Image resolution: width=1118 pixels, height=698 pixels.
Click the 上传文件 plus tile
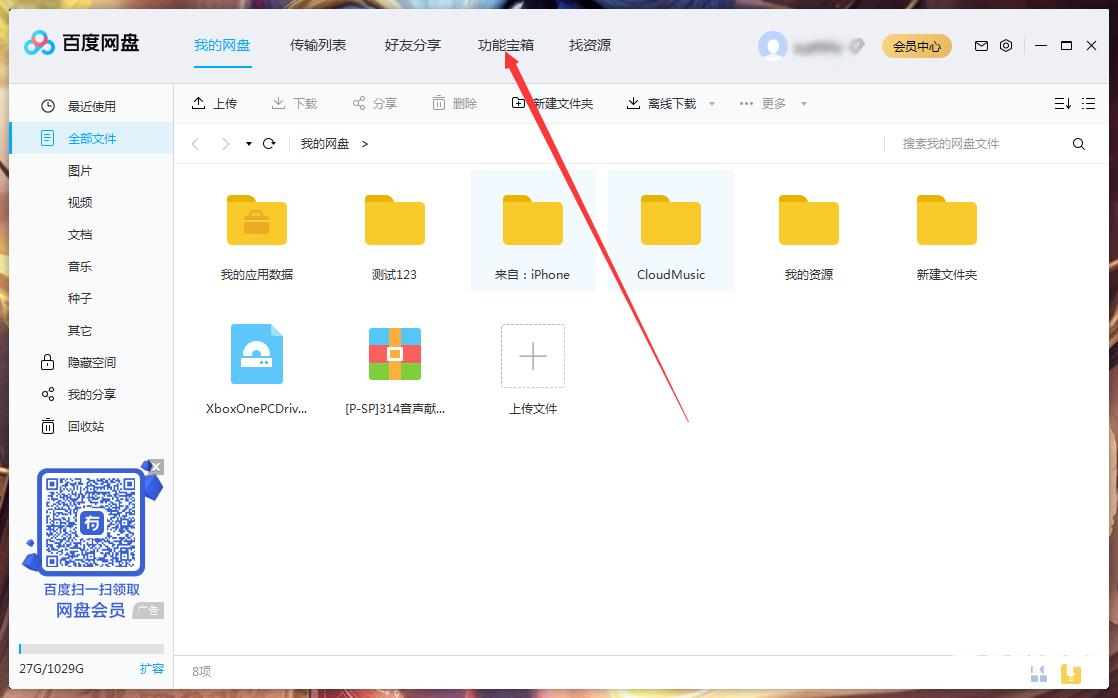click(x=533, y=356)
